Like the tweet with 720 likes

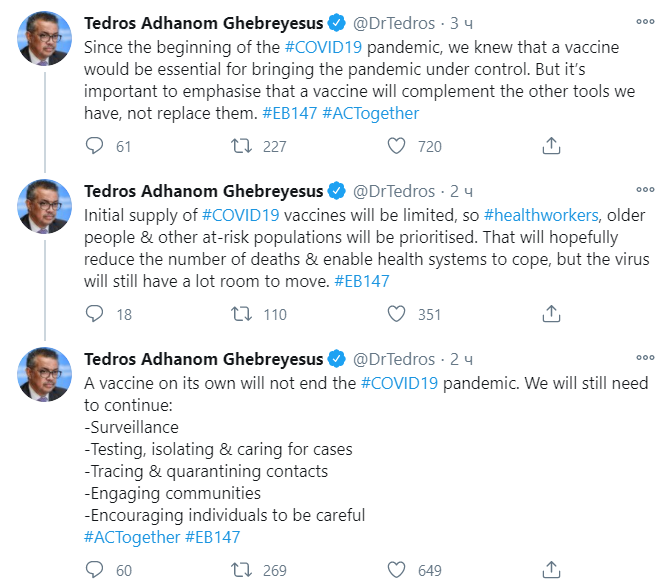(397, 146)
